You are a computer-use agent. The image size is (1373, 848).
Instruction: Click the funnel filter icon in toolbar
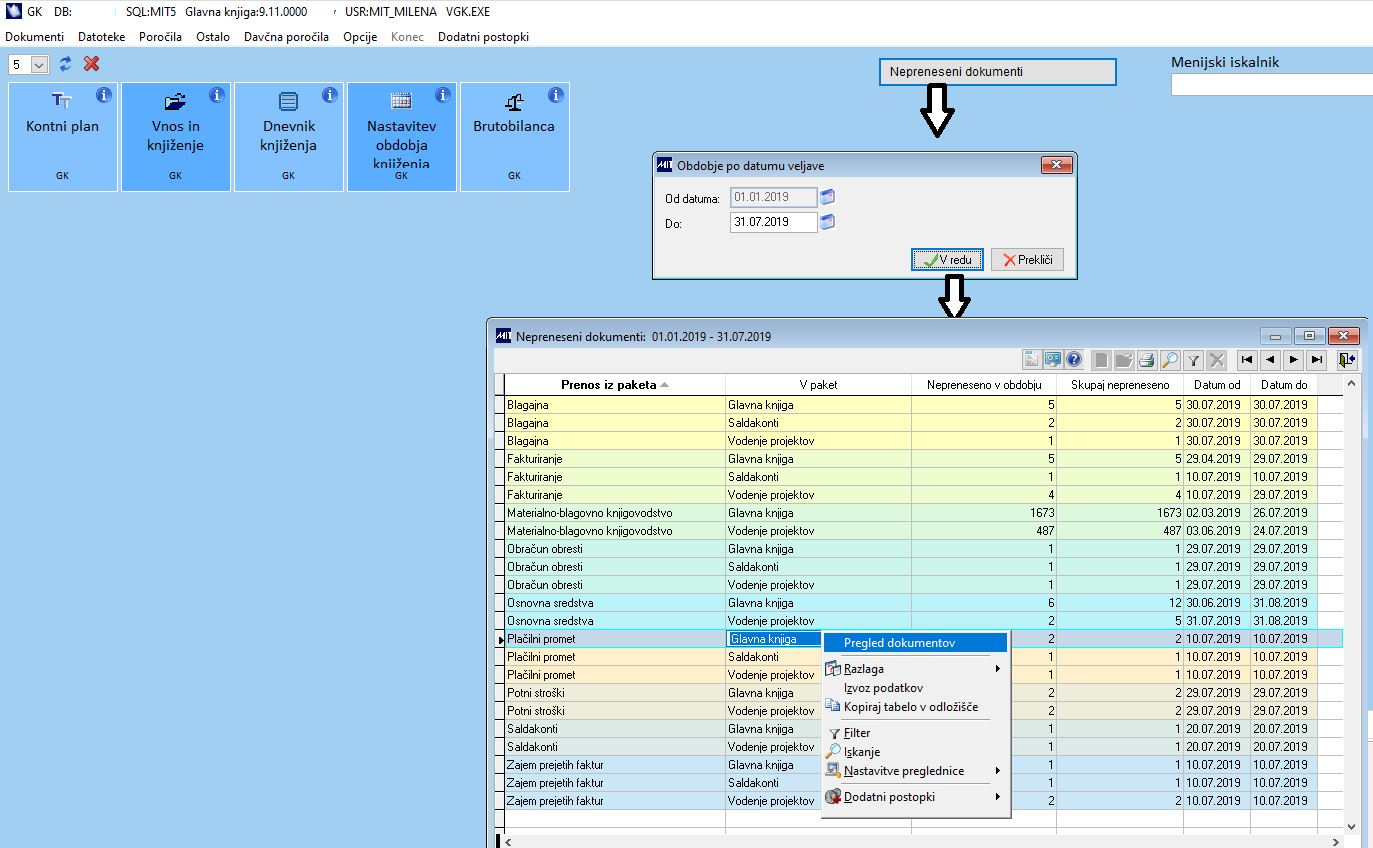point(1193,360)
